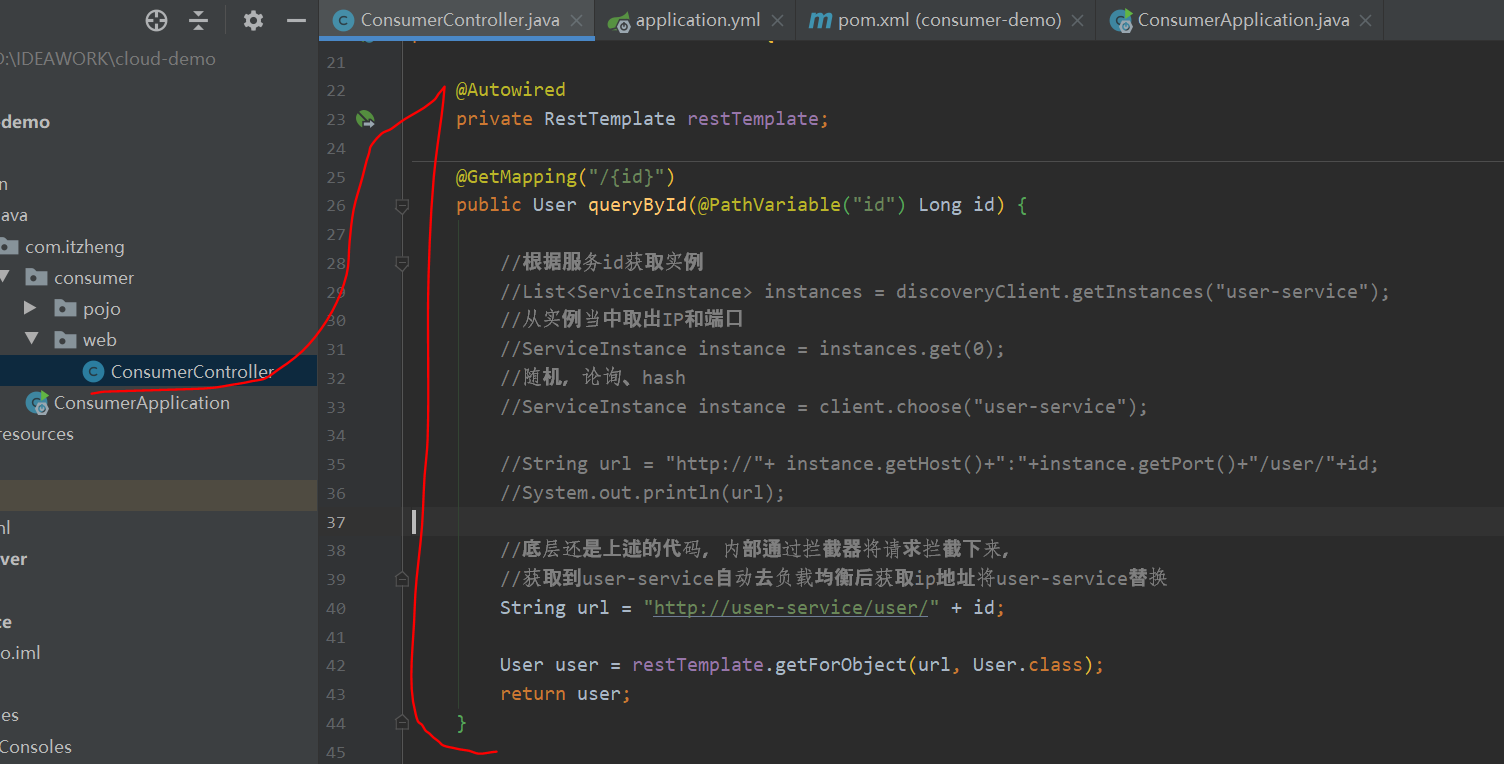
Task: Toggle comment fold marker at line 39
Action: [402, 579]
